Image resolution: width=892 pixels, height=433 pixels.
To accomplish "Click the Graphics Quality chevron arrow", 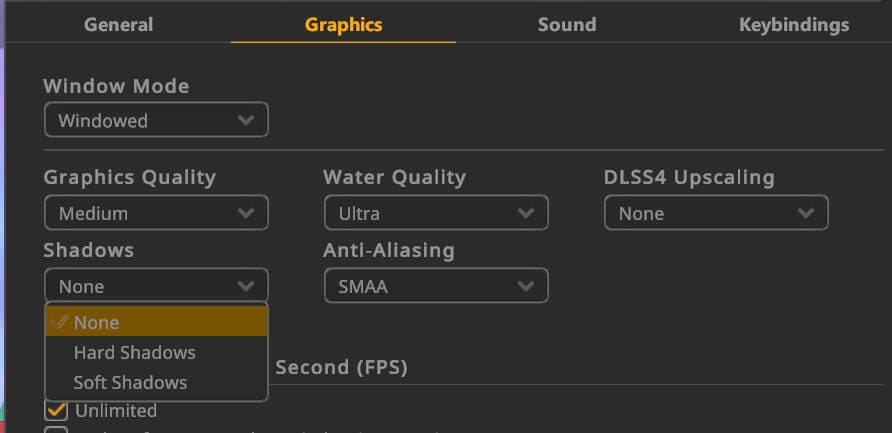I will 246,213.
